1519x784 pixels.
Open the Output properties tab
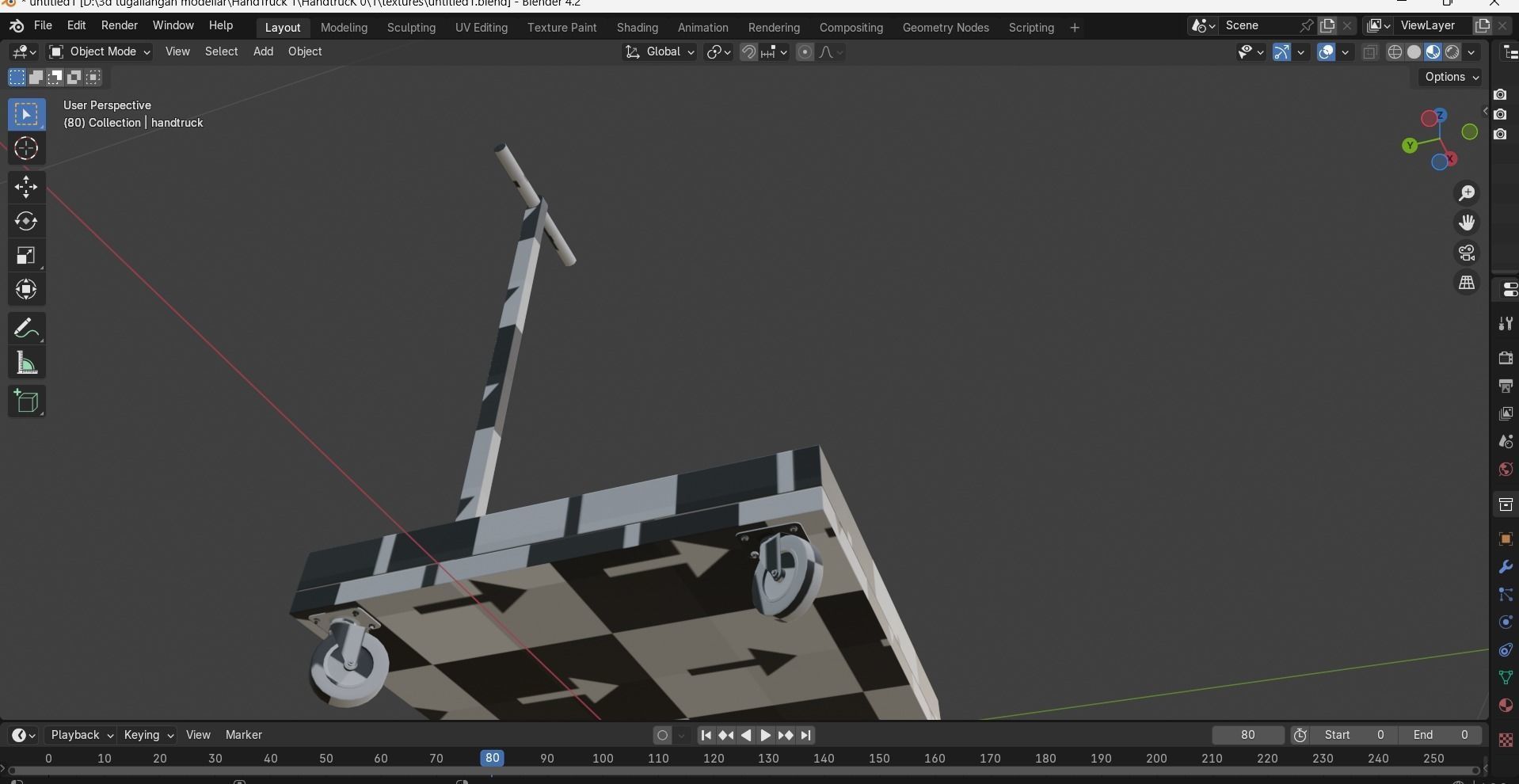(x=1506, y=386)
